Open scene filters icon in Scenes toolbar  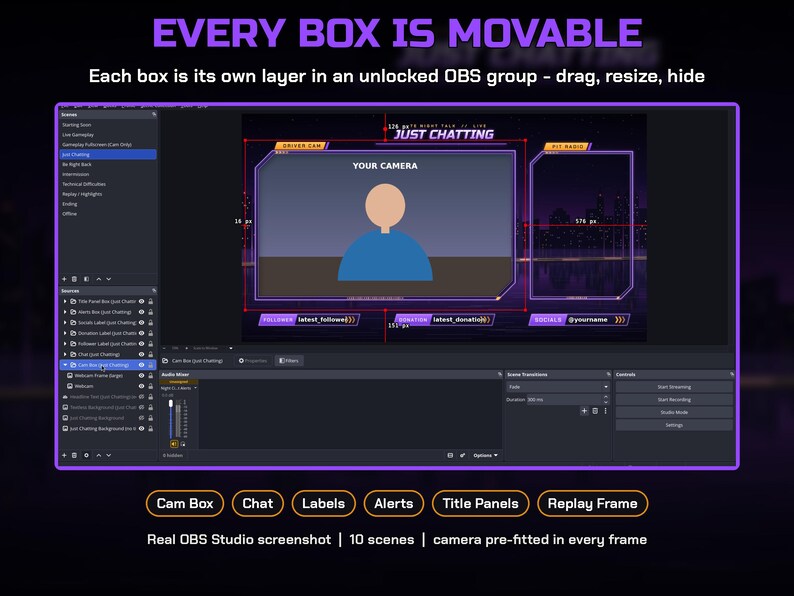(86, 279)
